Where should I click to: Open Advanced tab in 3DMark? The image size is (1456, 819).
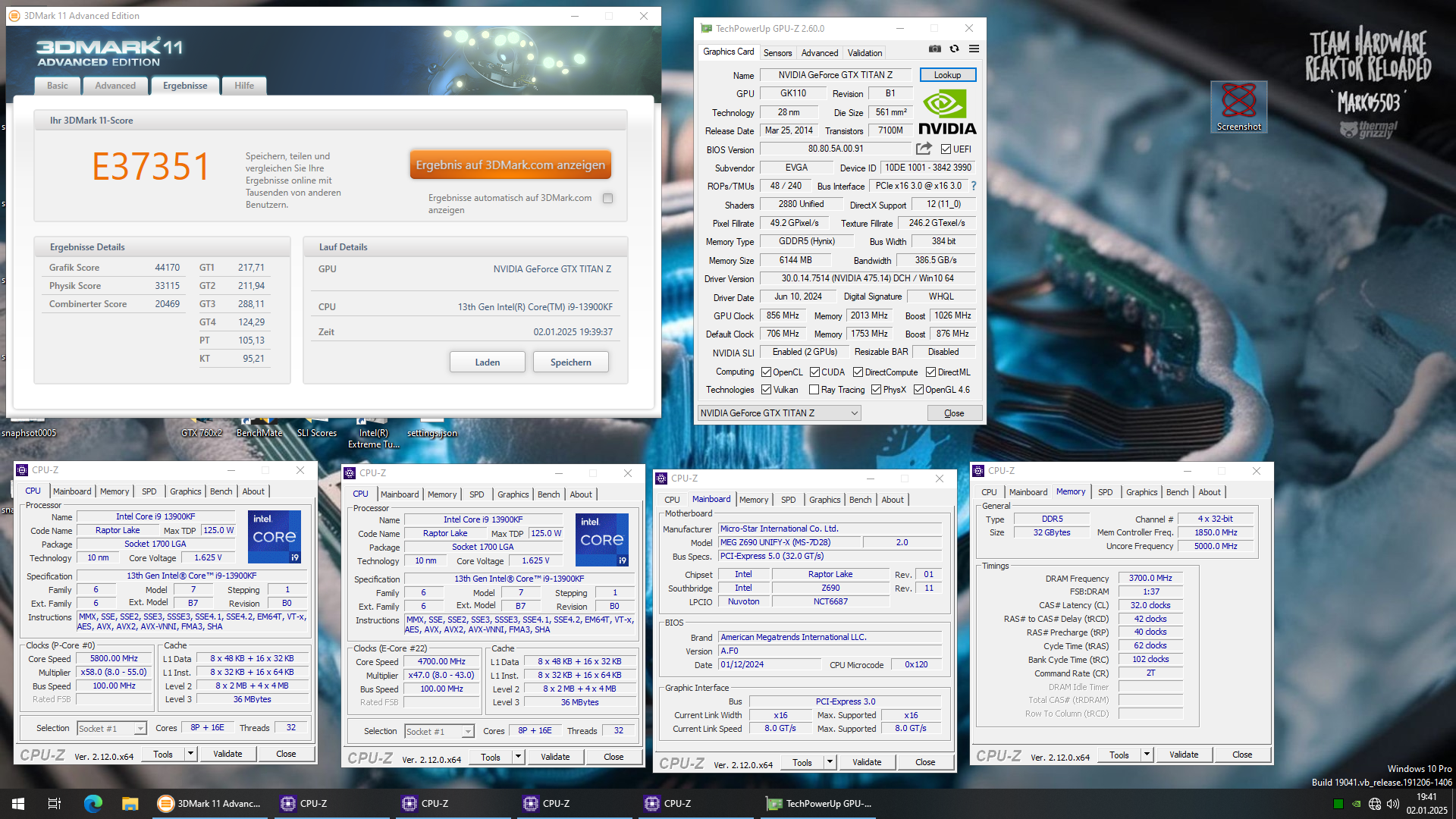click(x=115, y=86)
